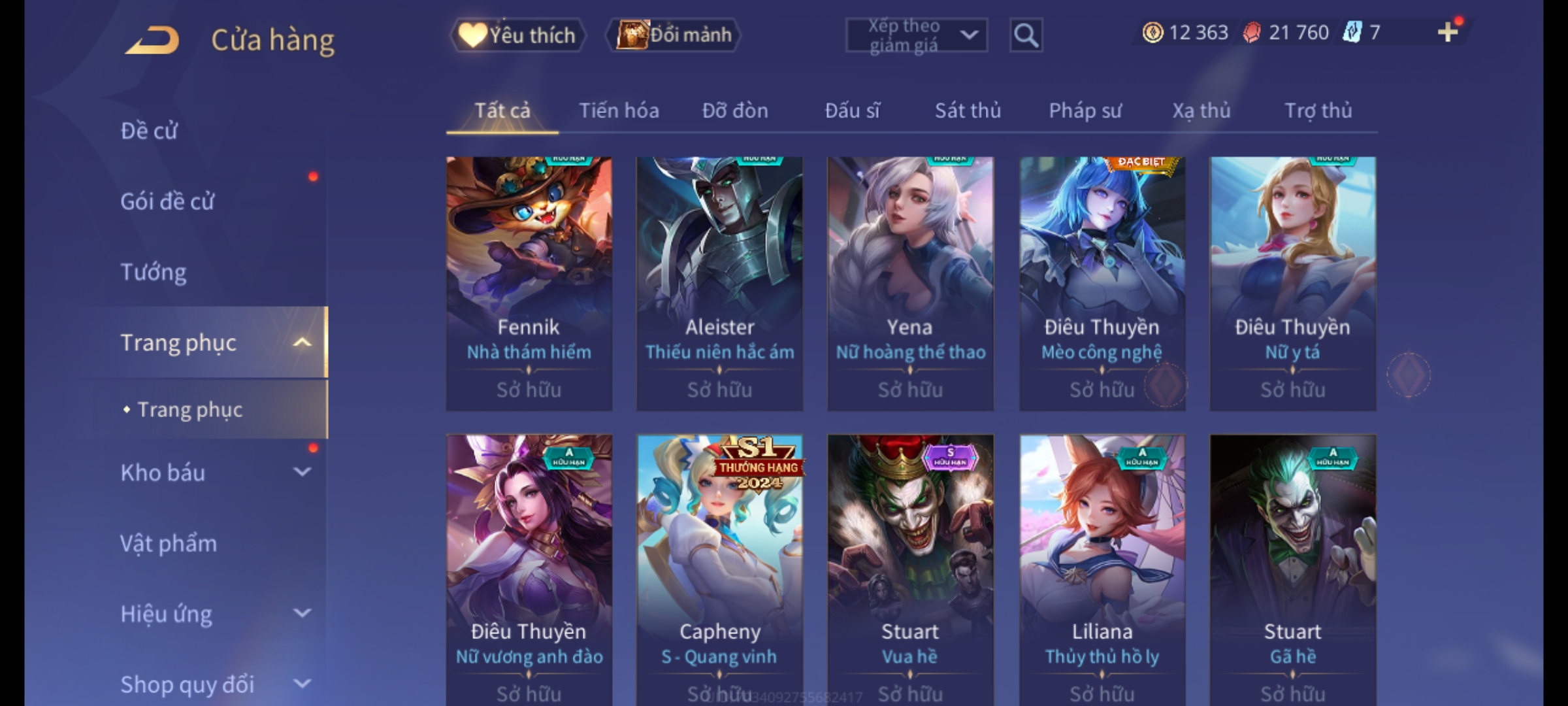This screenshot has width=1568, height=706.
Task: Expand the Shop quy đổi section
Action: coord(302,684)
